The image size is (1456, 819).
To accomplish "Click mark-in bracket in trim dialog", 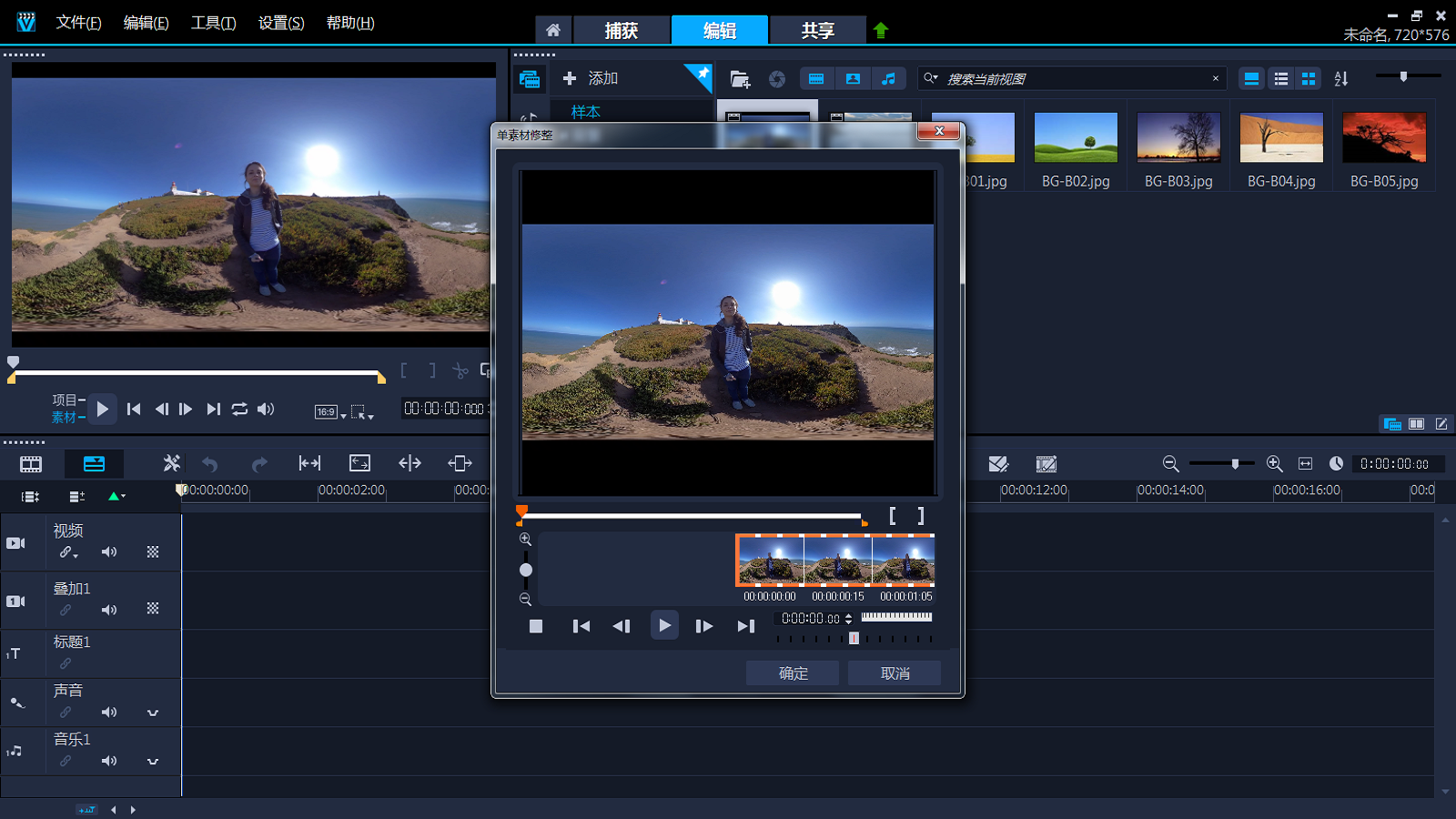I will (893, 516).
